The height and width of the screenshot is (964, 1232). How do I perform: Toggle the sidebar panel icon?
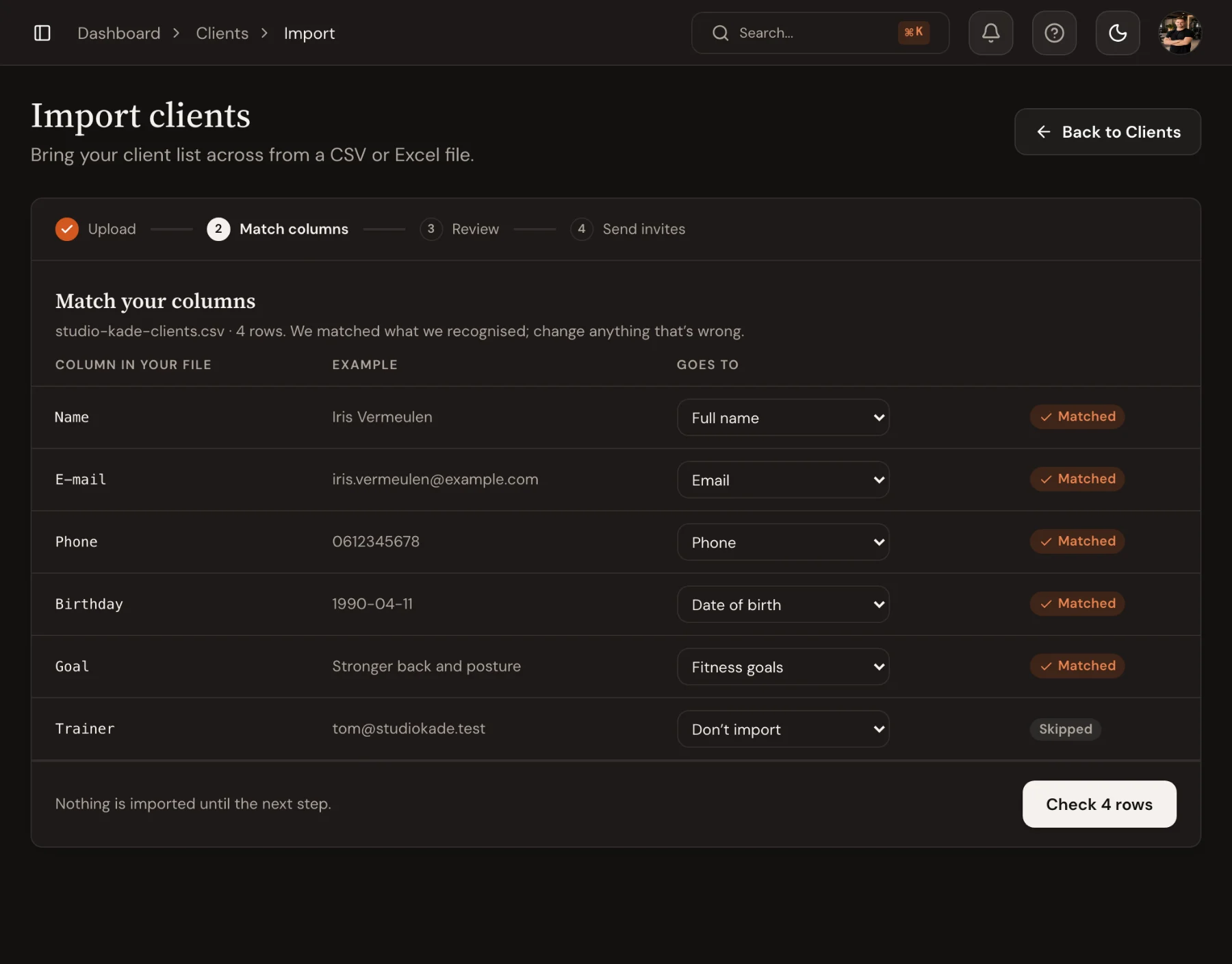coord(42,33)
